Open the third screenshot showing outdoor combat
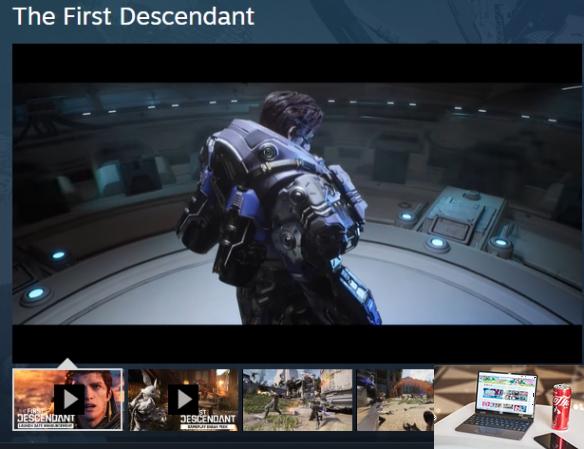The width and height of the screenshot is (584, 449). pos(297,399)
